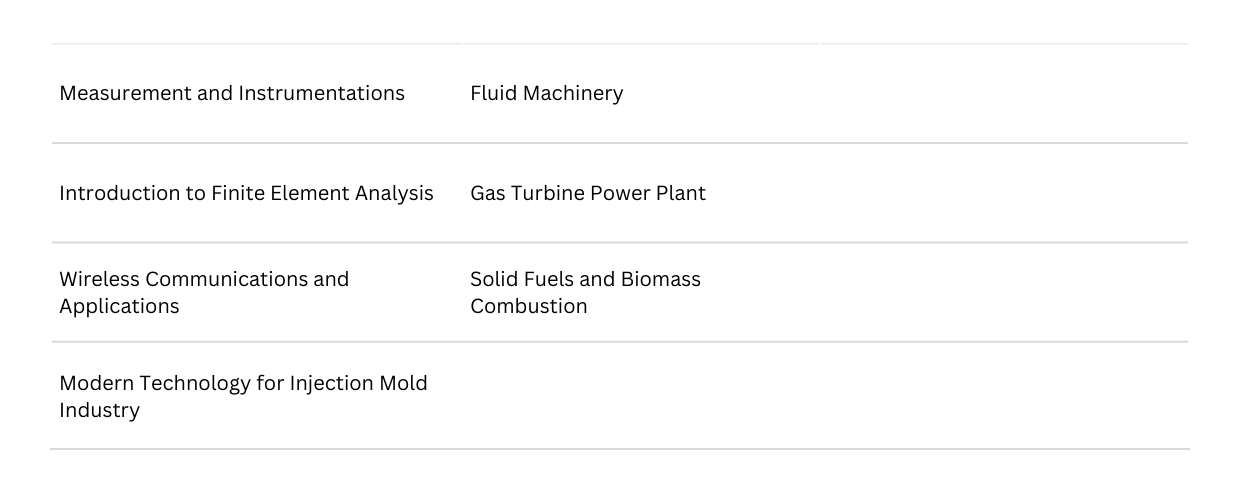Select the "Fluid Machinery" course entry
The width and height of the screenshot is (1240, 500).
point(546,93)
